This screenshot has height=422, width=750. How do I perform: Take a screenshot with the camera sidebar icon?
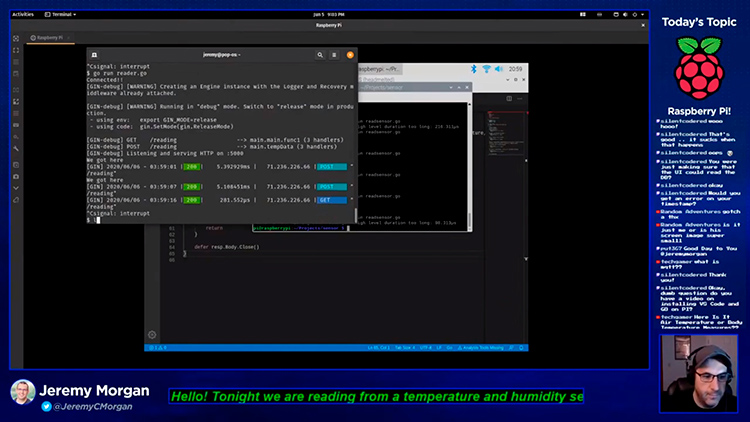(x=16, y=177)
